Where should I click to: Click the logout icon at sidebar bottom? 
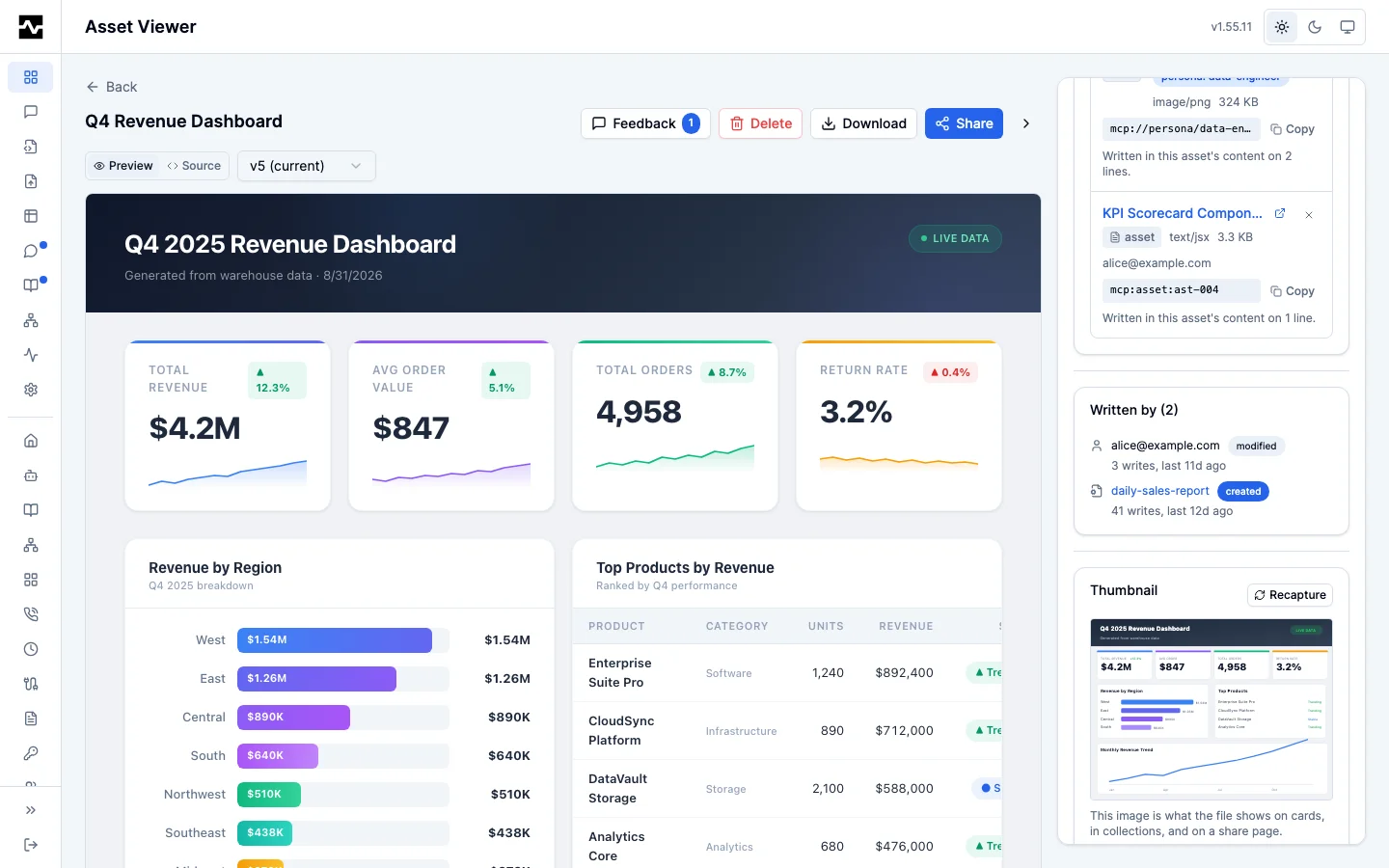(31, 845)
